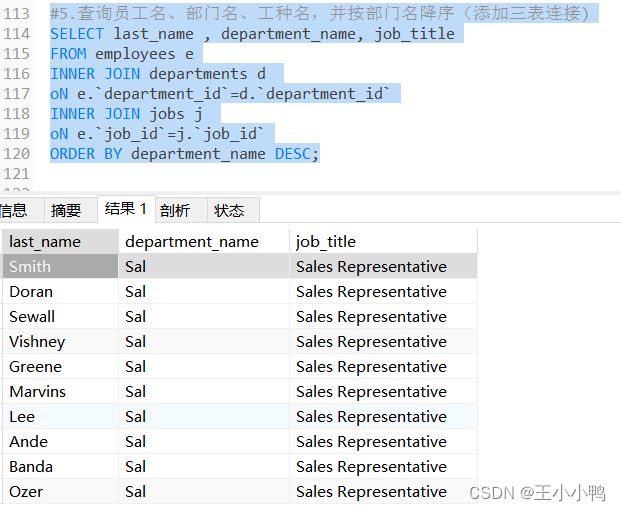
Task: Select the Sewall cell
Action: 60,317
